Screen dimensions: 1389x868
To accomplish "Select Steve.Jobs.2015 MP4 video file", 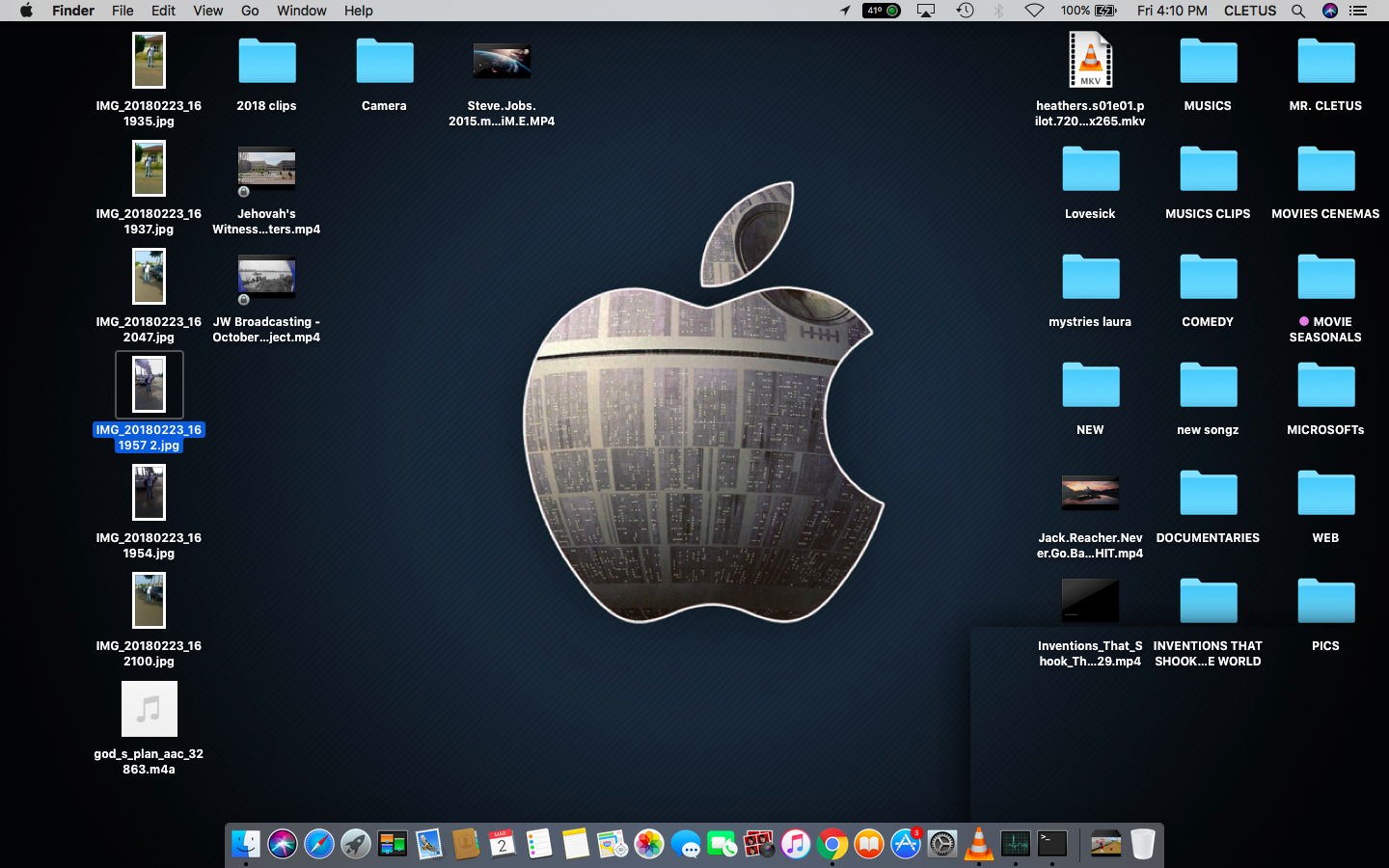I will click(x=502, y=62).
